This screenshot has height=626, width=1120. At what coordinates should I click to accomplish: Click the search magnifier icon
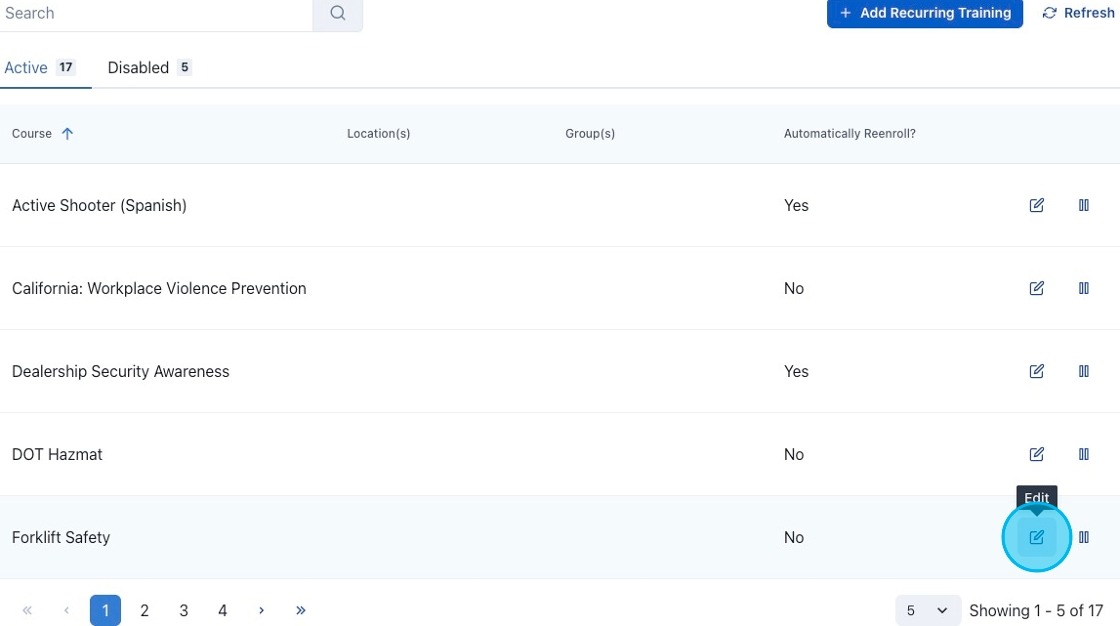(x=337, y=14)
